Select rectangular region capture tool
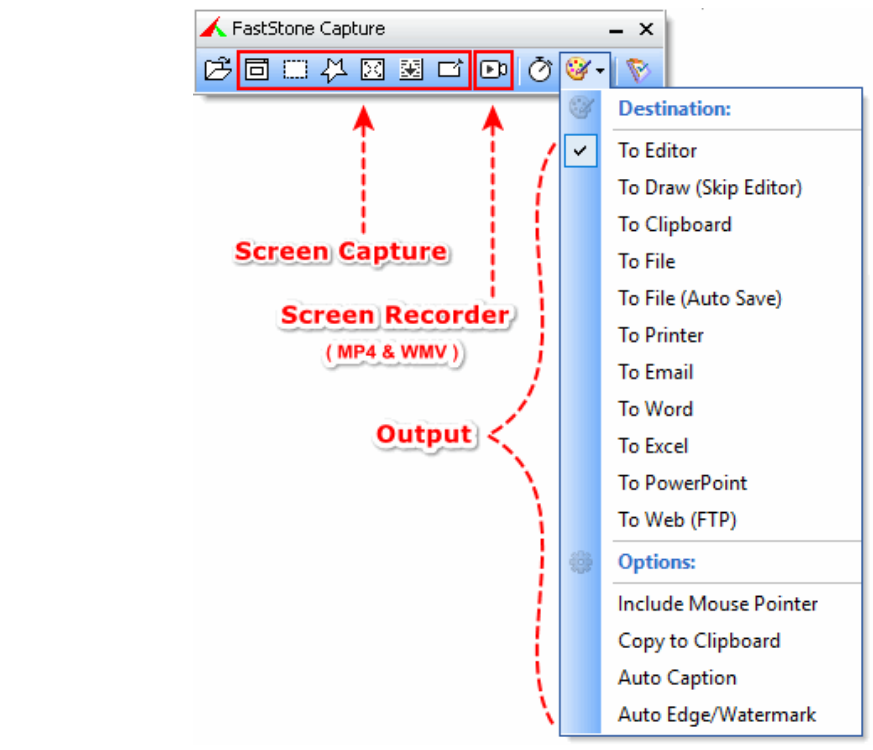This screenshot has width=873, height=750. pos(295,70)
